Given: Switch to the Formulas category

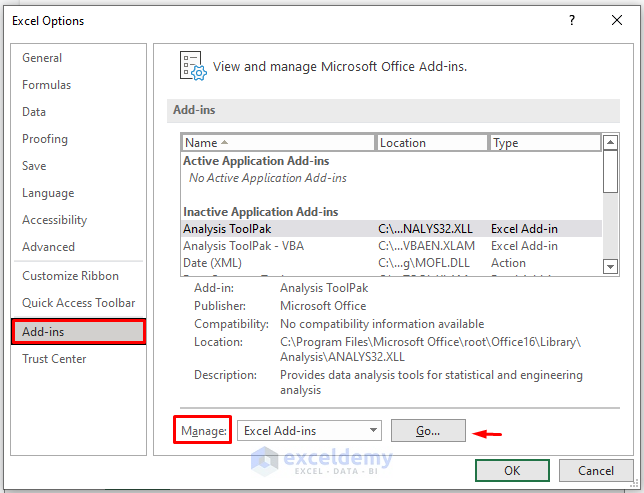Looking at the screenshot, I should [x=47, y=85].
